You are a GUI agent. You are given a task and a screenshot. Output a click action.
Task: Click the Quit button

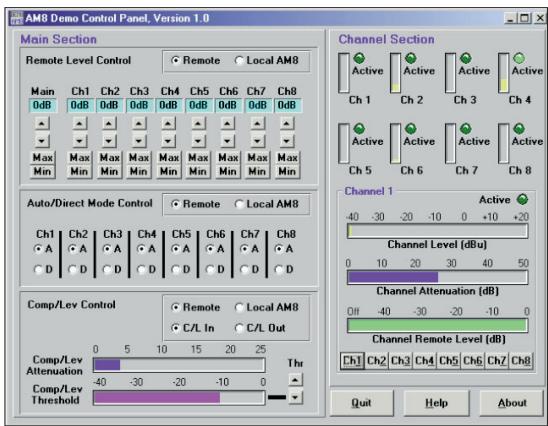pos(361,403)
